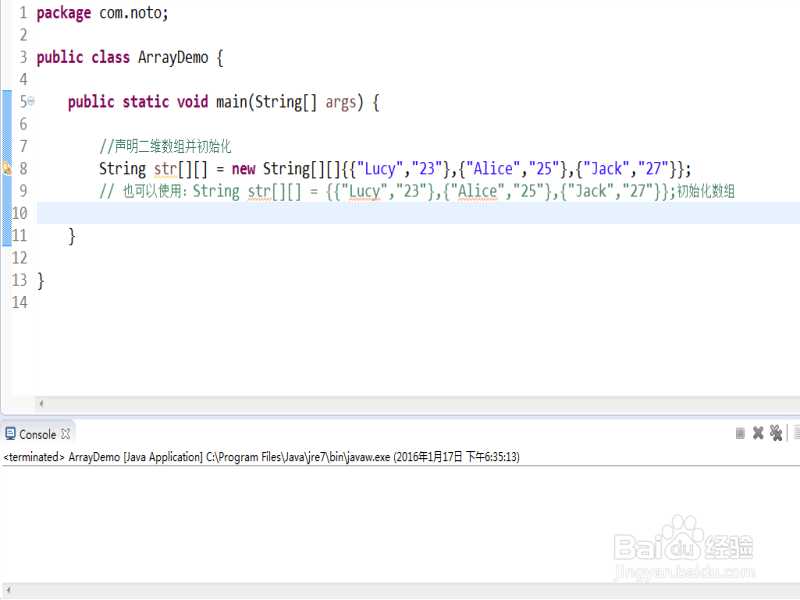The height and width of the screenshot is (600, 800).
Task: Click the "Lucy" string literal on line 8
Action: pos(380,168)
